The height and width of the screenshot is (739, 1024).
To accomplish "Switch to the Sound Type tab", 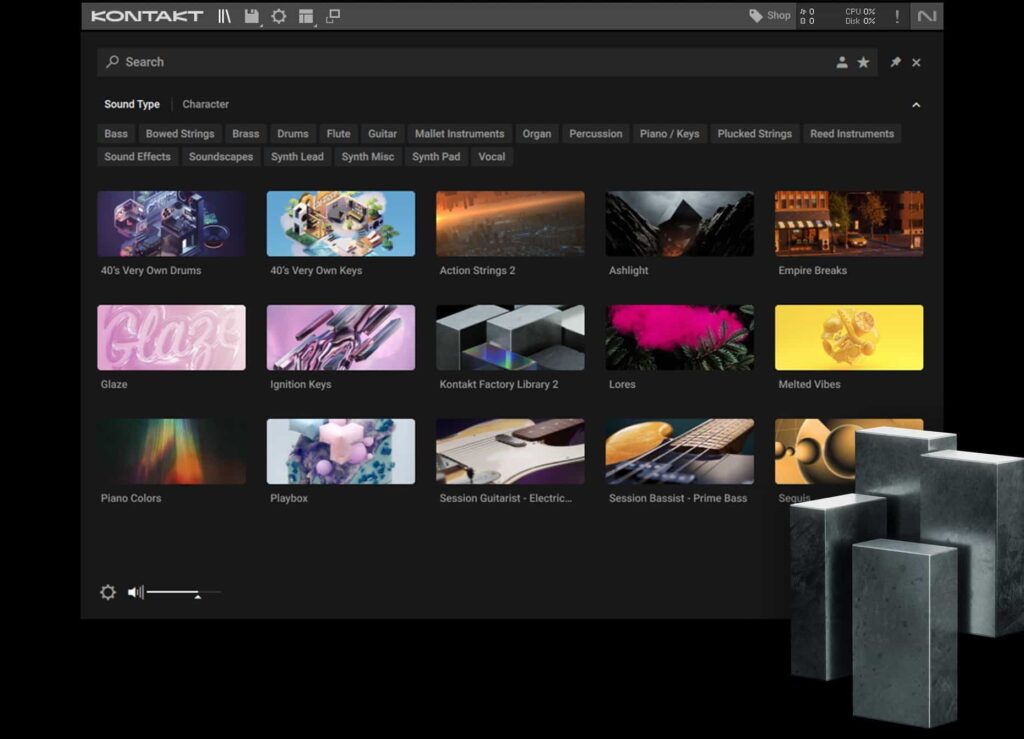I will click(x=131, y=104).
